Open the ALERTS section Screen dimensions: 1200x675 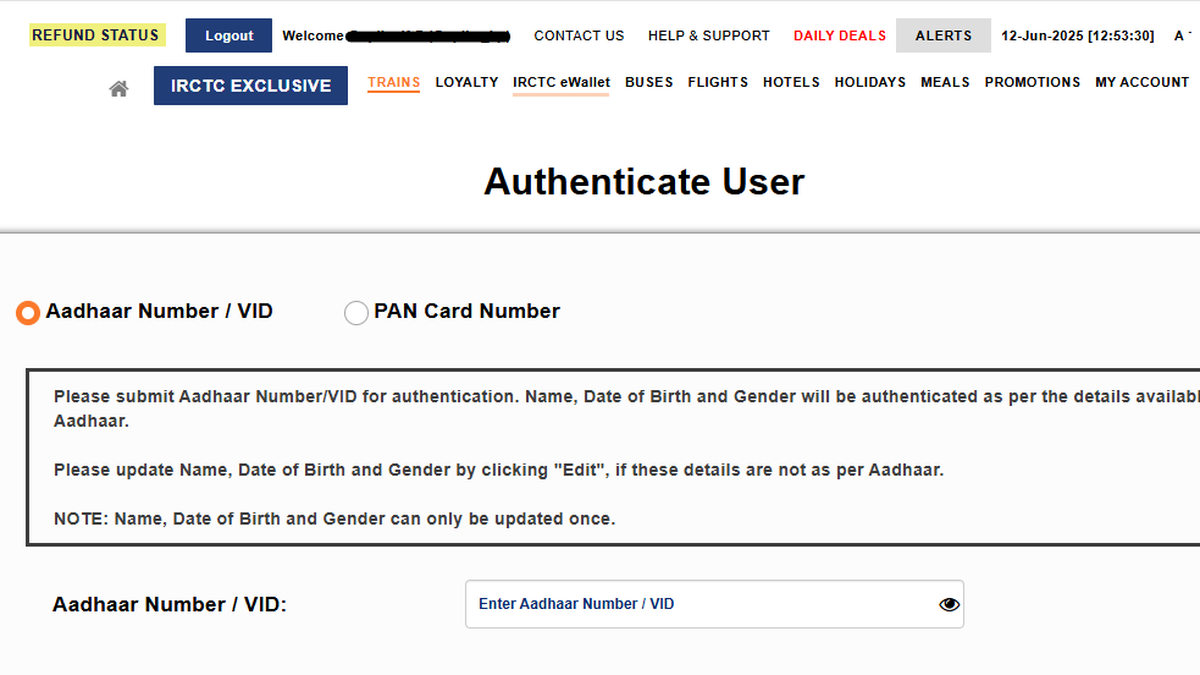click(x=942, y=35)
